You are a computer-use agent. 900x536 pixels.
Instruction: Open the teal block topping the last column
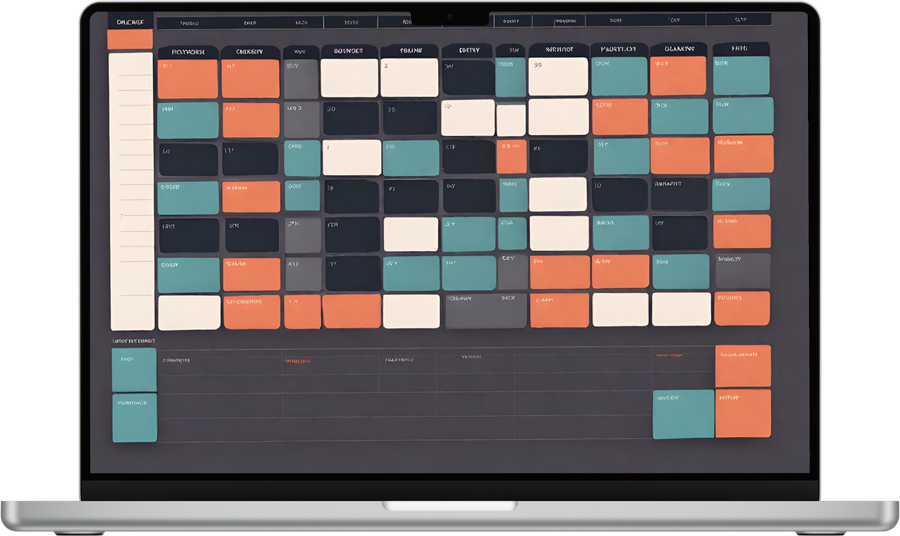741,76
